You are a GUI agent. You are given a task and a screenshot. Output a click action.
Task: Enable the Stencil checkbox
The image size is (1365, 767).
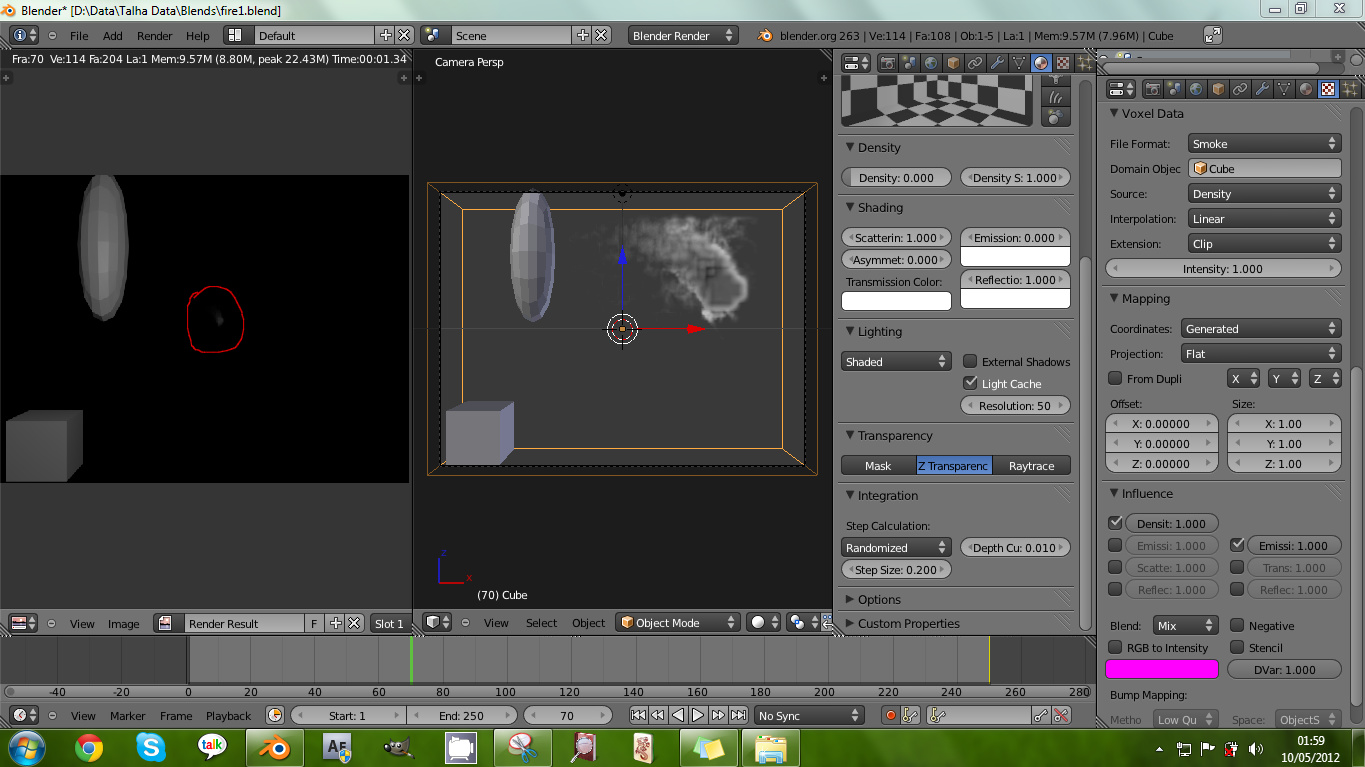tap(1237, 647)
